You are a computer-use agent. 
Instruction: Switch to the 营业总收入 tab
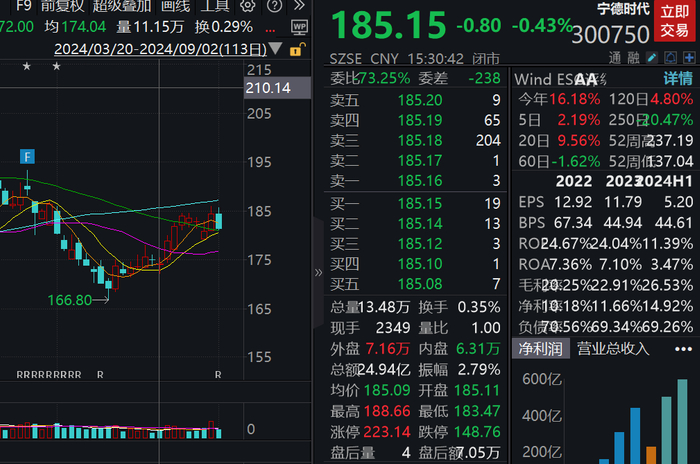613,348
